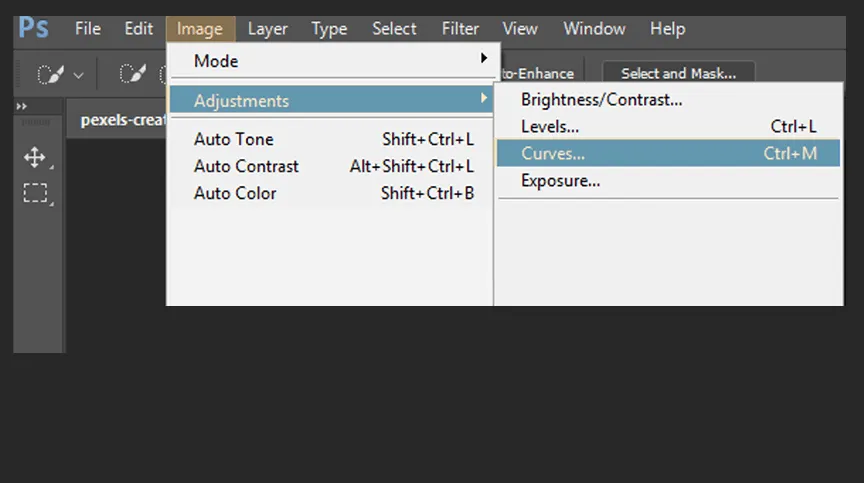The image size is (864, 483).
Task: Click the New Selection brush mode icon
Action: point(132,73)
